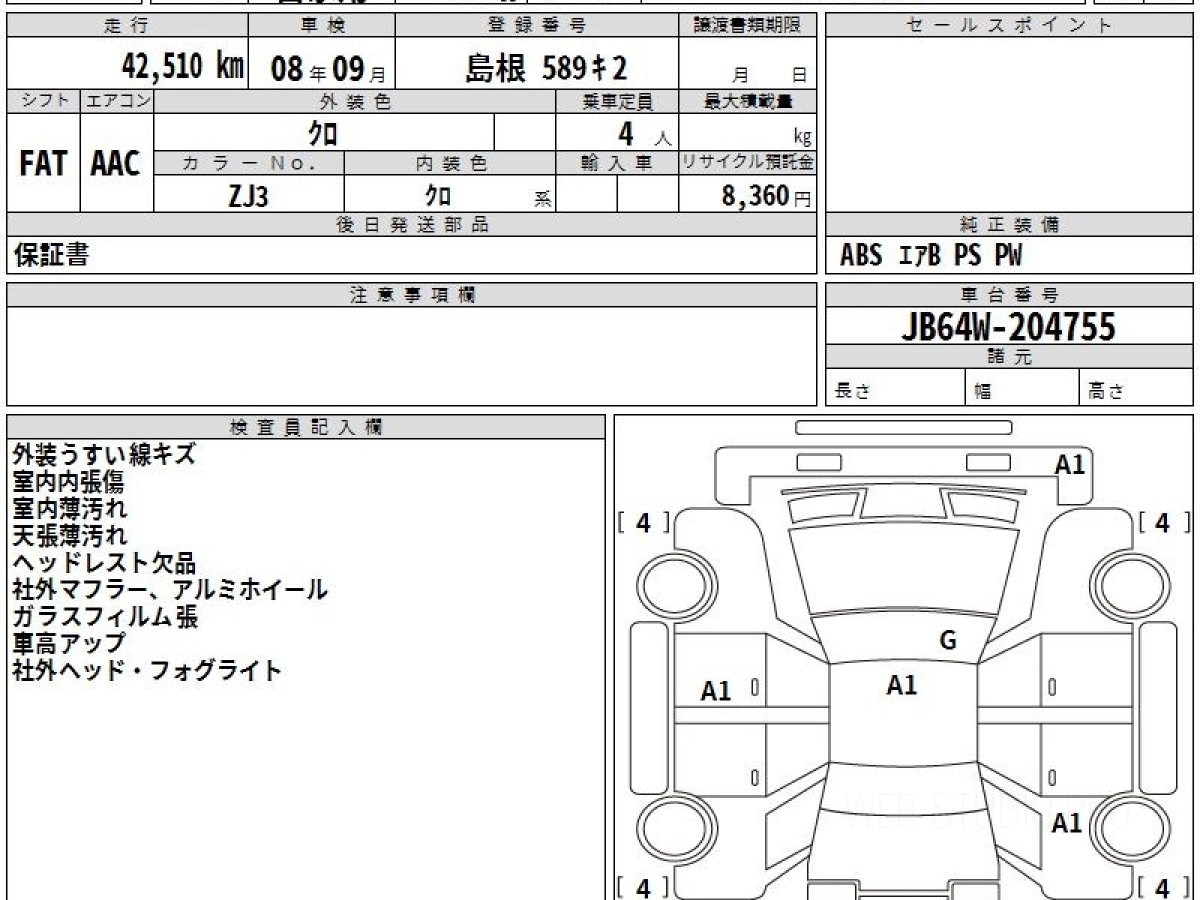Click the 検査員記入欄 header
The height and width of the screenshot is (900, 1200).
[x=306, y=427]
